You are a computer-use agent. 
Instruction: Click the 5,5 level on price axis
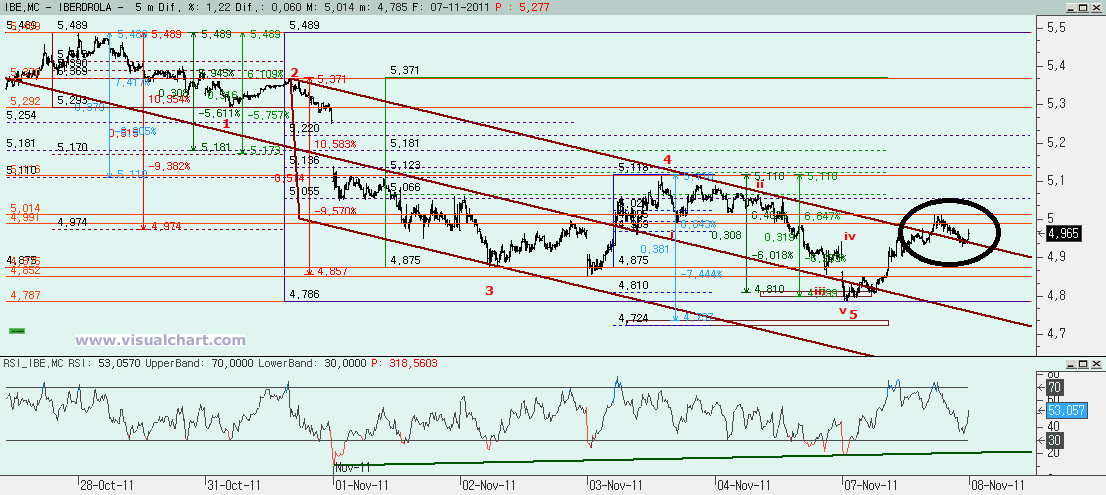(x=1056, y=28)
